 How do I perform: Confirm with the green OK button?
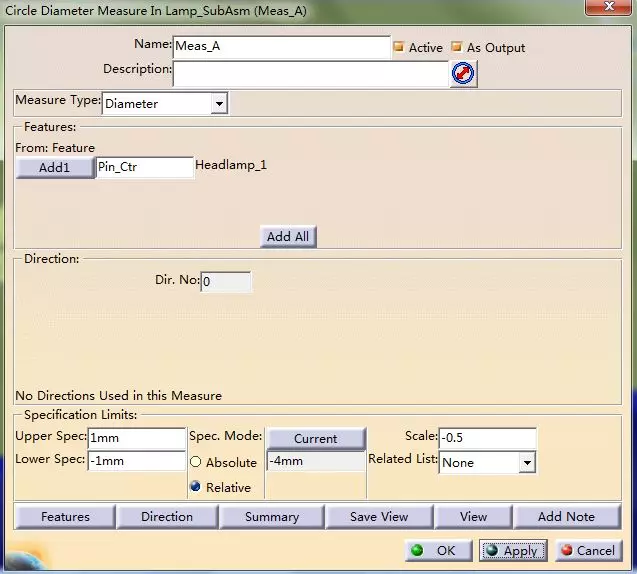click(x=438, y=550)
